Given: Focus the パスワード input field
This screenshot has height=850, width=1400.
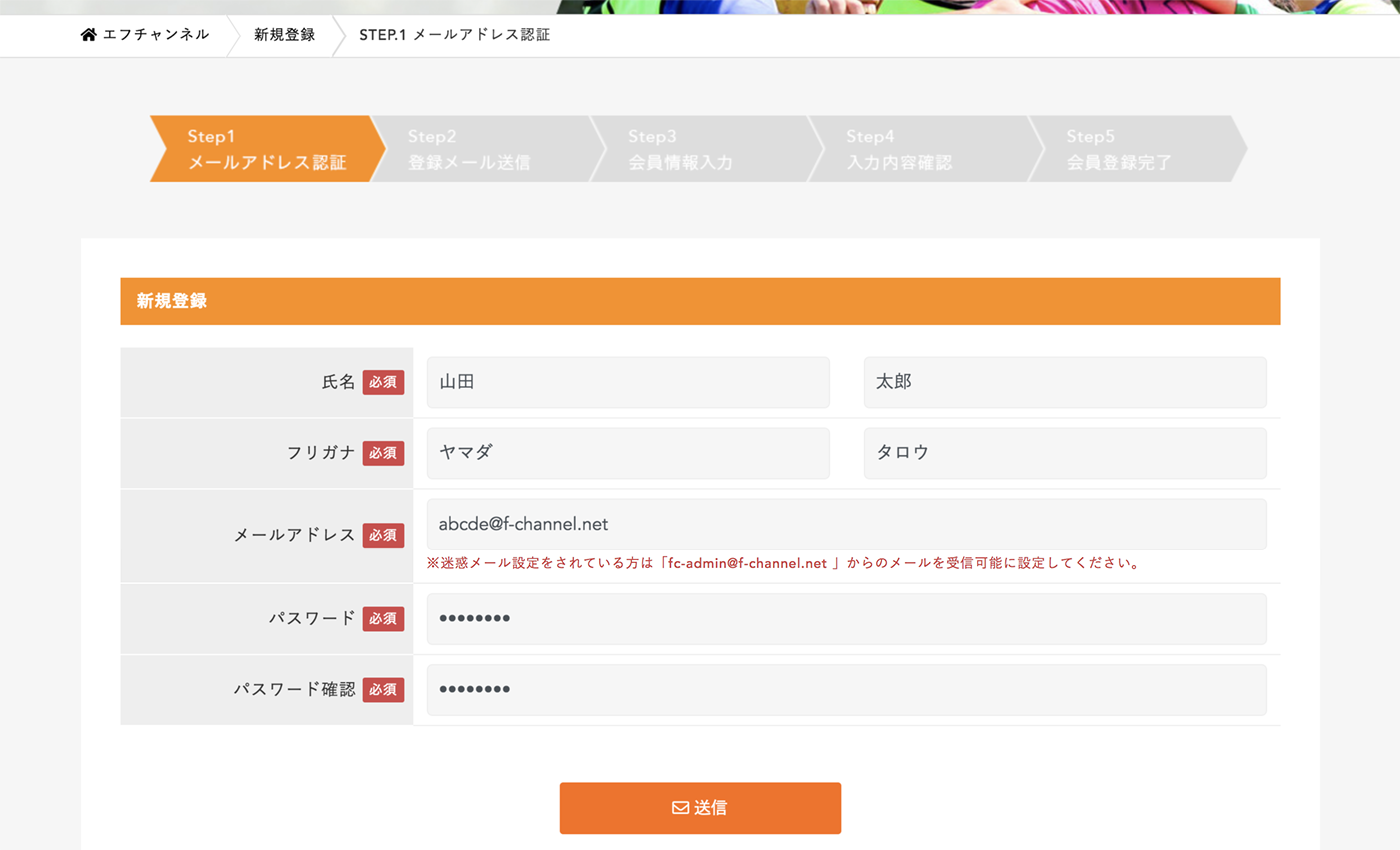Looking at the screenshot, I should coord(845,619).
